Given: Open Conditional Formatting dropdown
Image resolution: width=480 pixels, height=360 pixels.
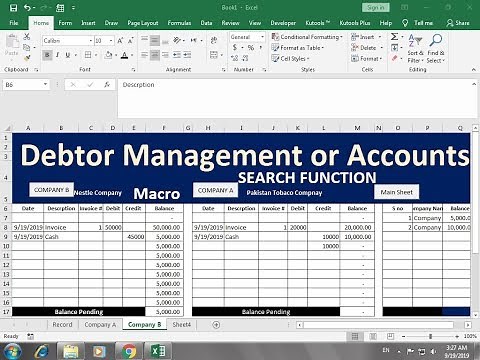Looking at the screenshot, I should 307,37.
